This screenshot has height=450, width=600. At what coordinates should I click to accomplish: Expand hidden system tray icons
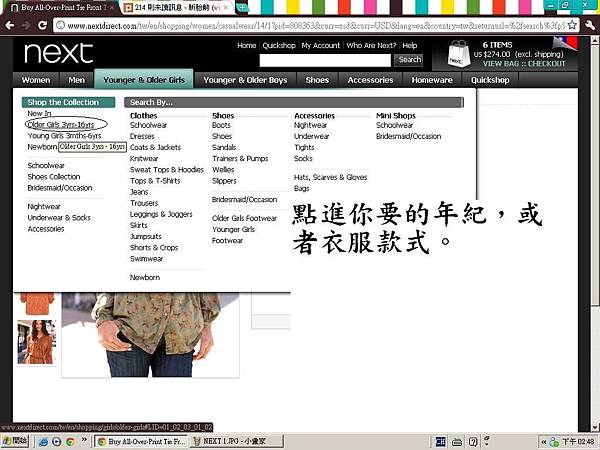click(x=543, y=442)
